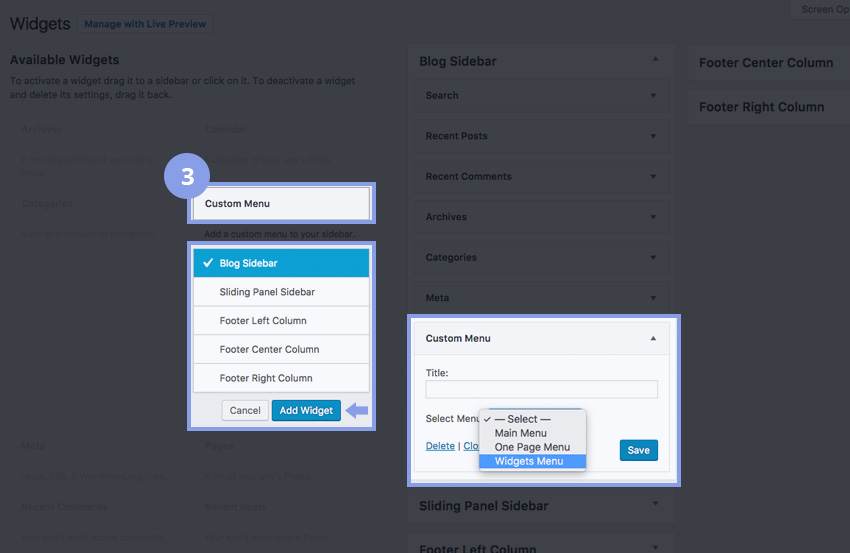850x553 pixels.
Task: Click the Delete link in Custom Menu
Action: (440, 446)
